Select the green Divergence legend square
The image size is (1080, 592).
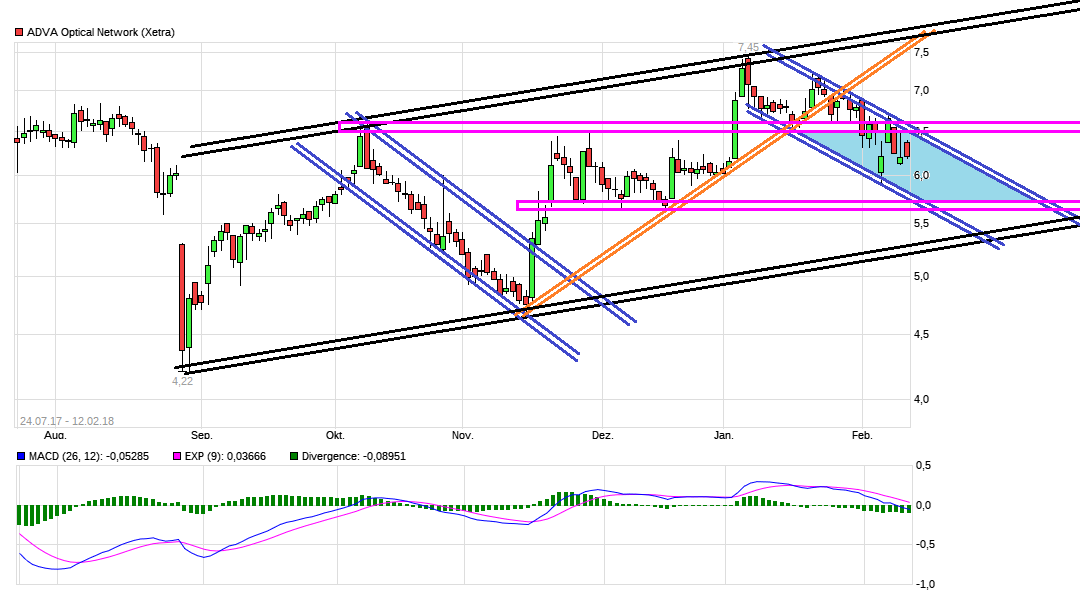point(293,455)
